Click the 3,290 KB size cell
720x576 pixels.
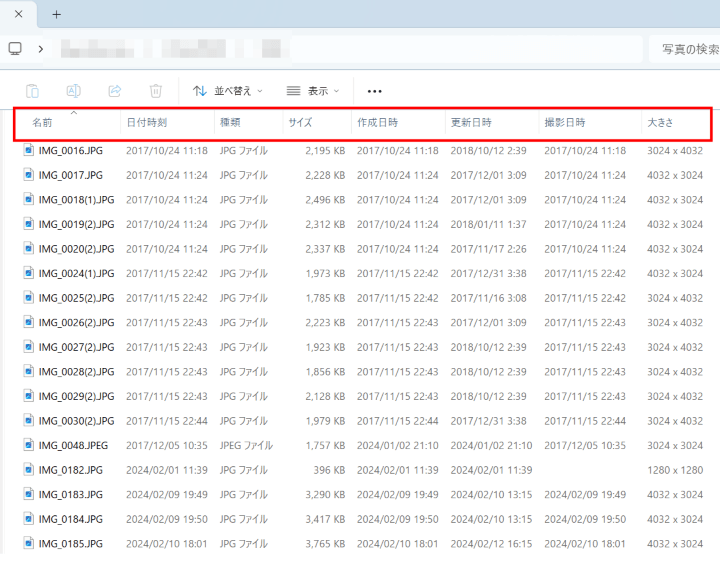[325, 495]
